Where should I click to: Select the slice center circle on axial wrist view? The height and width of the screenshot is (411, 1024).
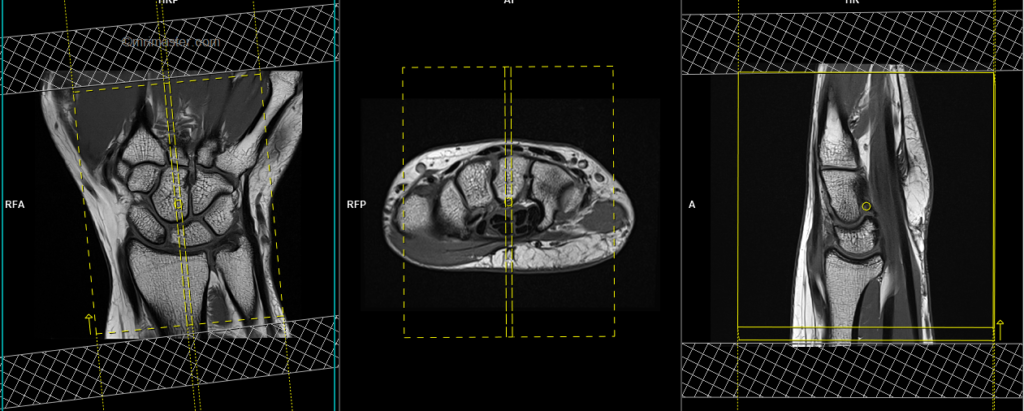pyautogui.click(x=509, y=203)
